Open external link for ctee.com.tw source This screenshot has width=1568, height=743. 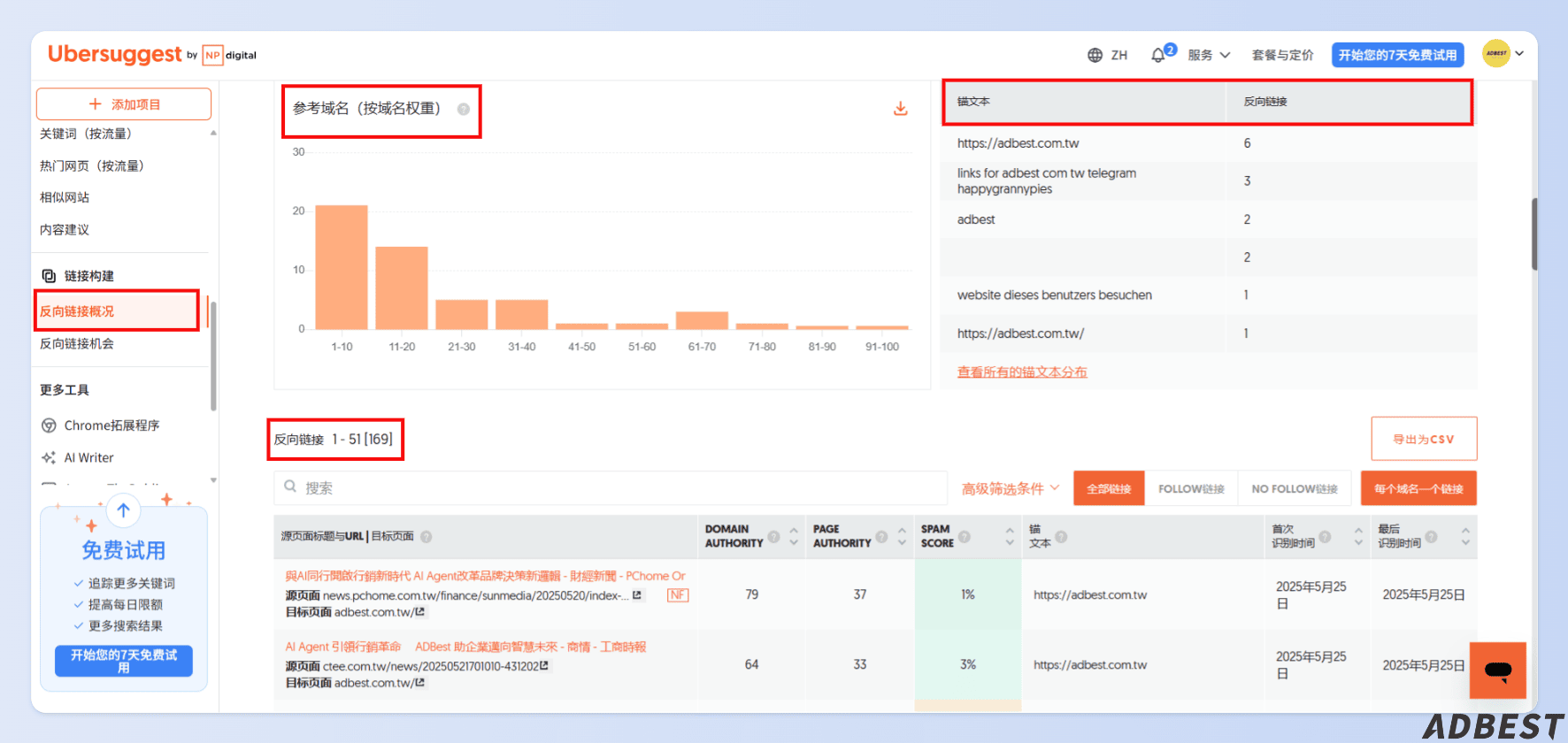click(543, 665)
